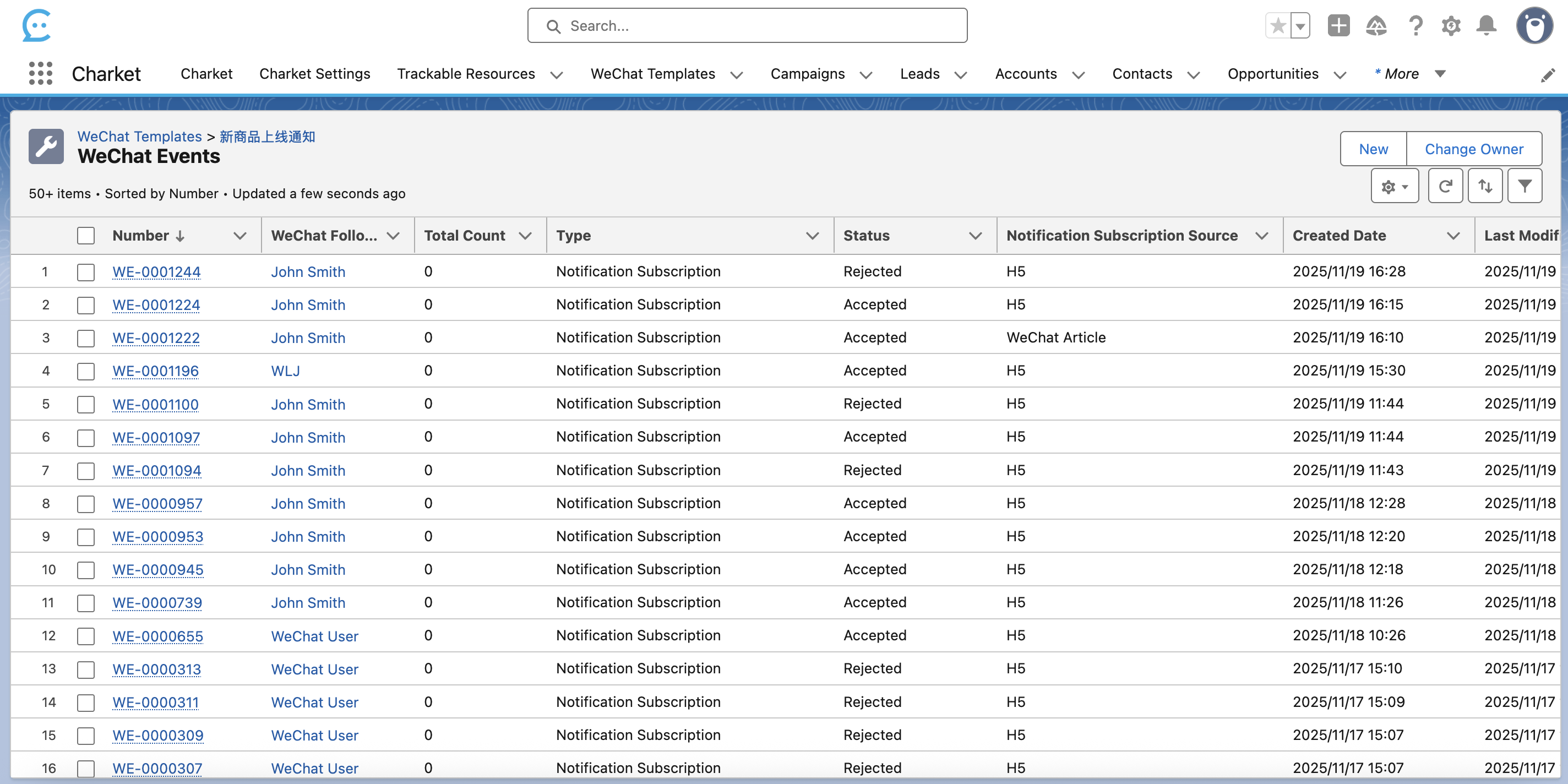The image size is (1568, 784).
Task: Click the favorites star icon
Action: 1278,25
